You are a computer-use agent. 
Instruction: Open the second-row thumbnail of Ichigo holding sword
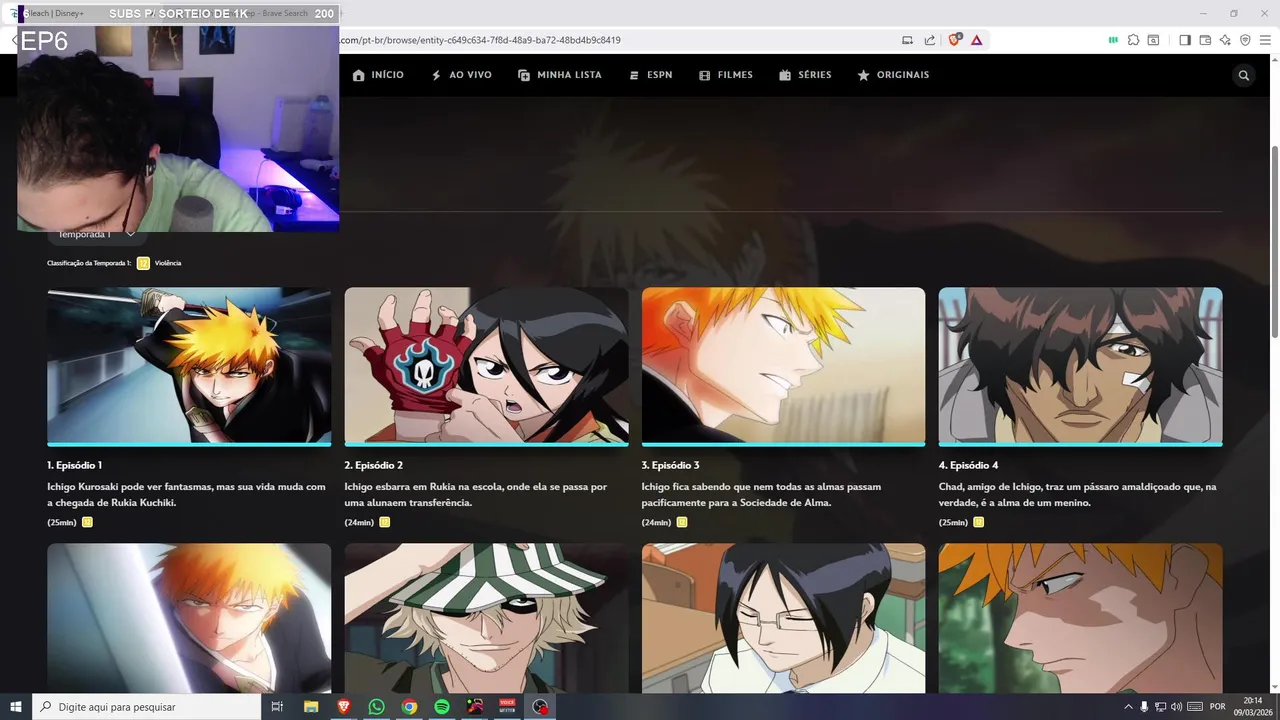(189, 618)
